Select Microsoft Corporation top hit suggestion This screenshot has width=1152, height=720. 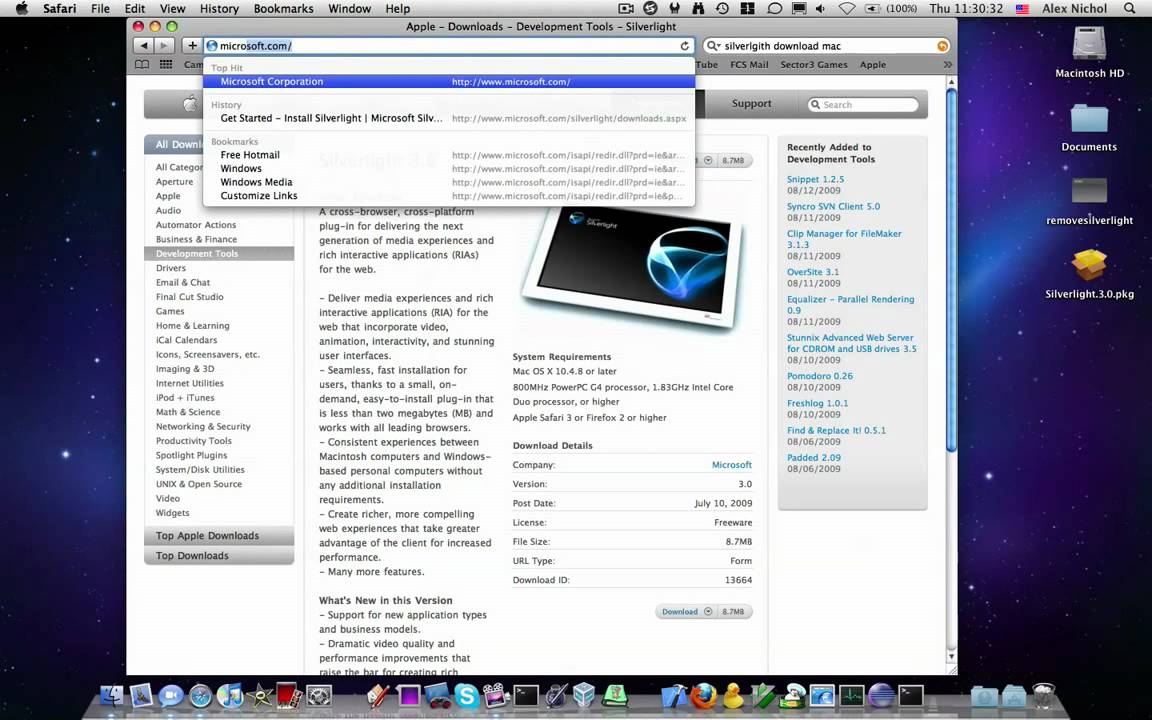coord(449,82)
